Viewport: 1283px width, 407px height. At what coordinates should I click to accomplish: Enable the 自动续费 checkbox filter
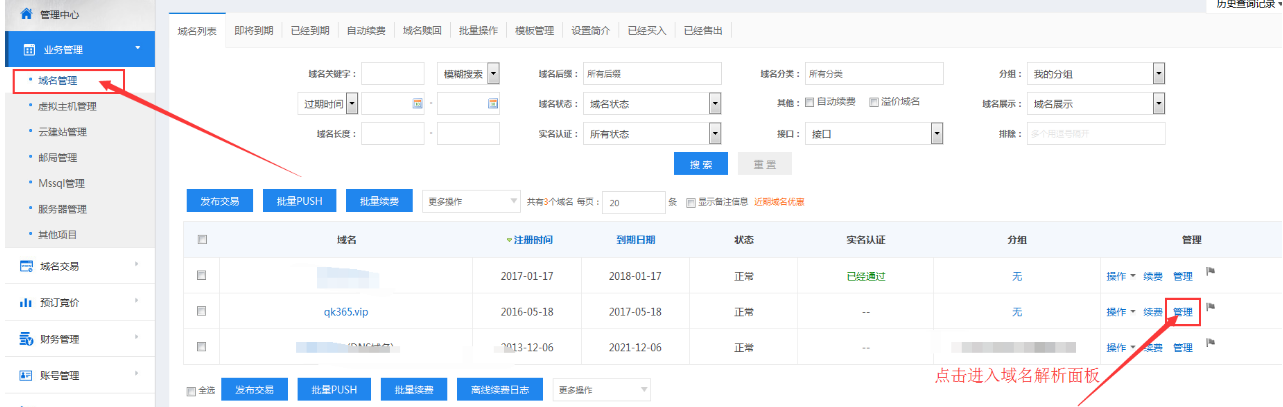tap(810, 103)
